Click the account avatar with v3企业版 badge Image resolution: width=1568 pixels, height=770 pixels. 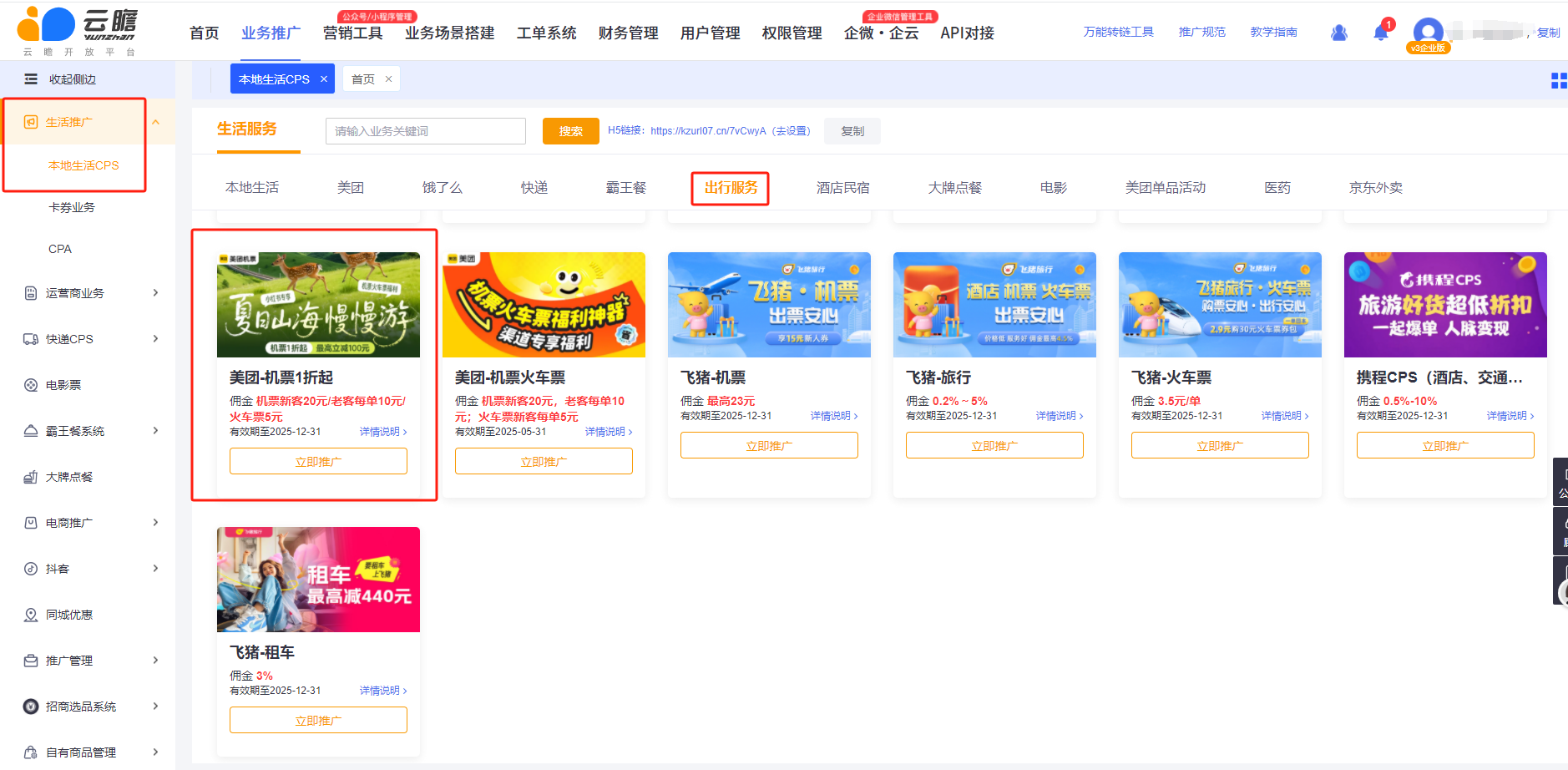[1429, 35]
